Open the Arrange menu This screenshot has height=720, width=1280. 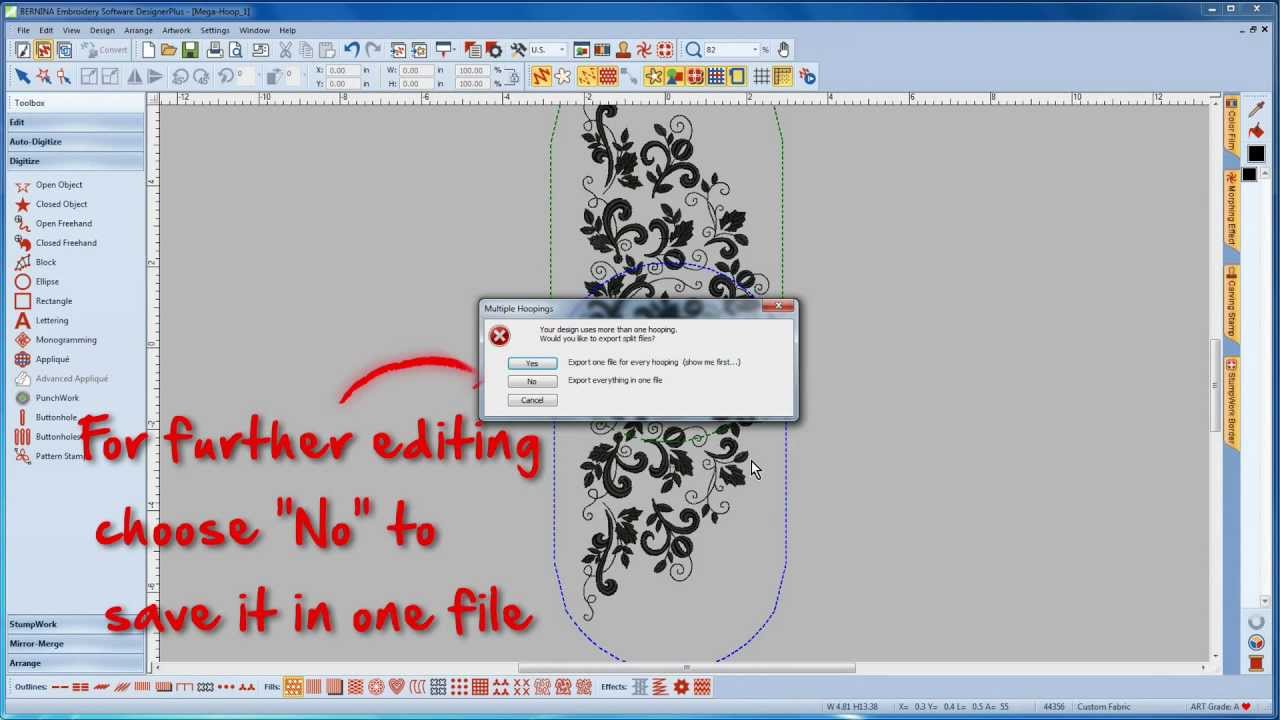[x=138, y=30]
